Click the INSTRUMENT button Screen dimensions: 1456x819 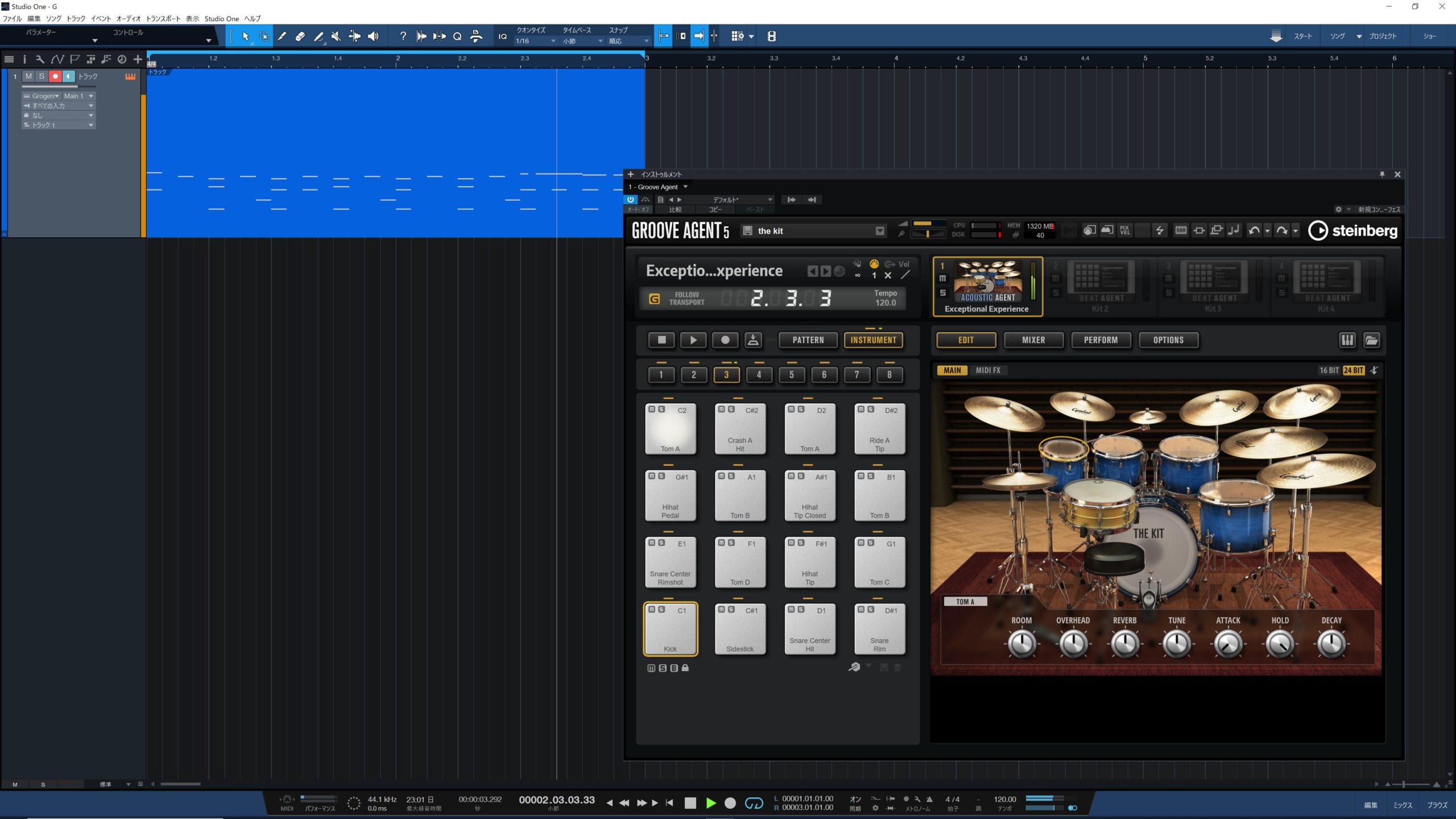point(873,340)
